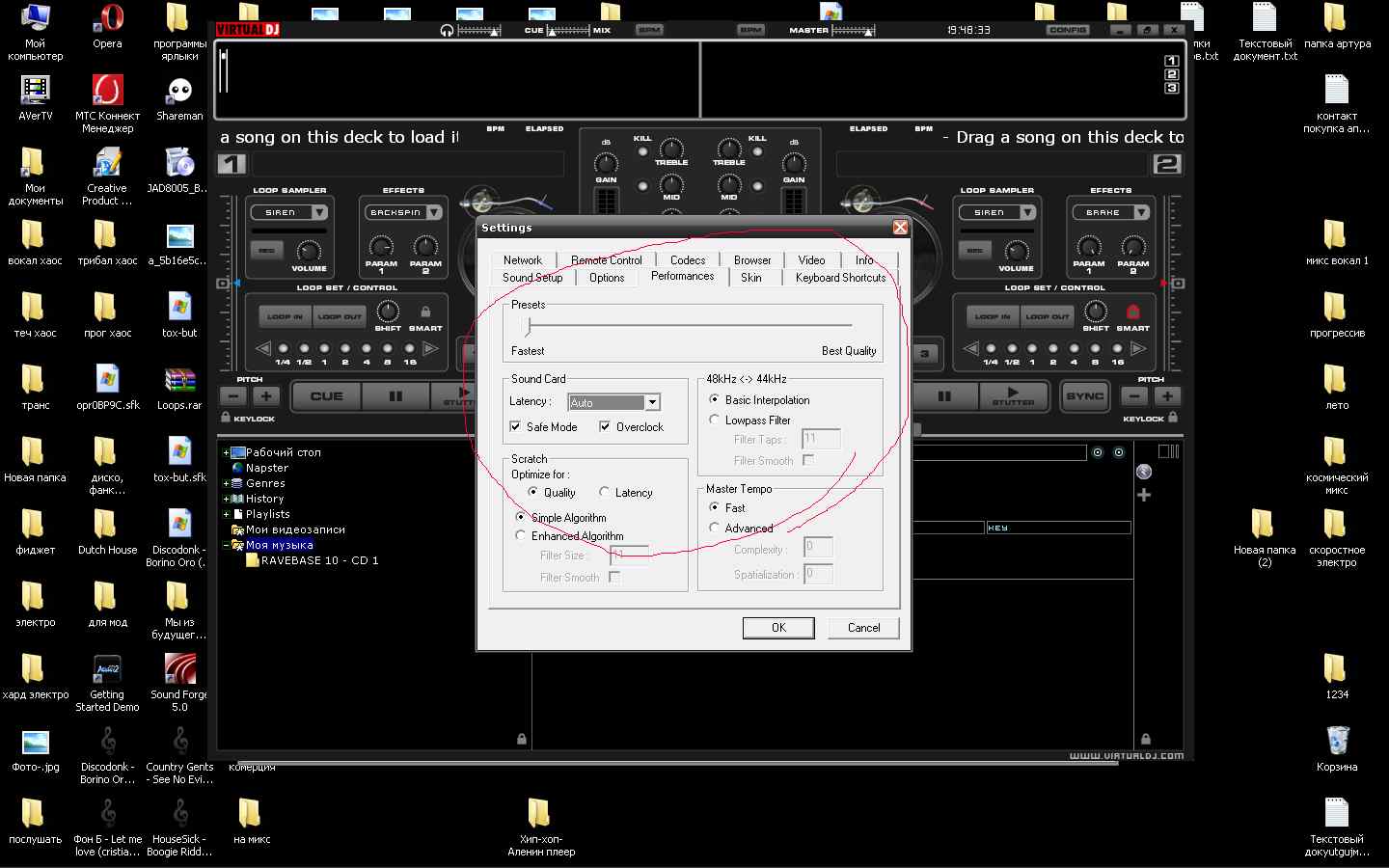Click deck 2 LOOP OUT button
1389x868 pixels.
point(1048,316)
